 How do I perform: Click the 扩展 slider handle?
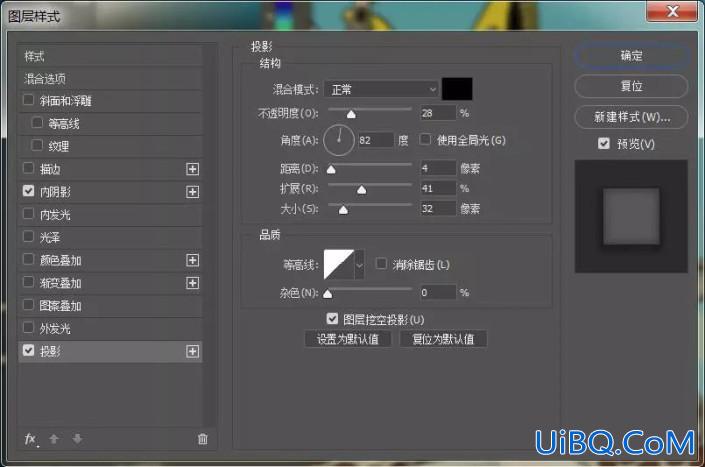(x=361, y=190)
